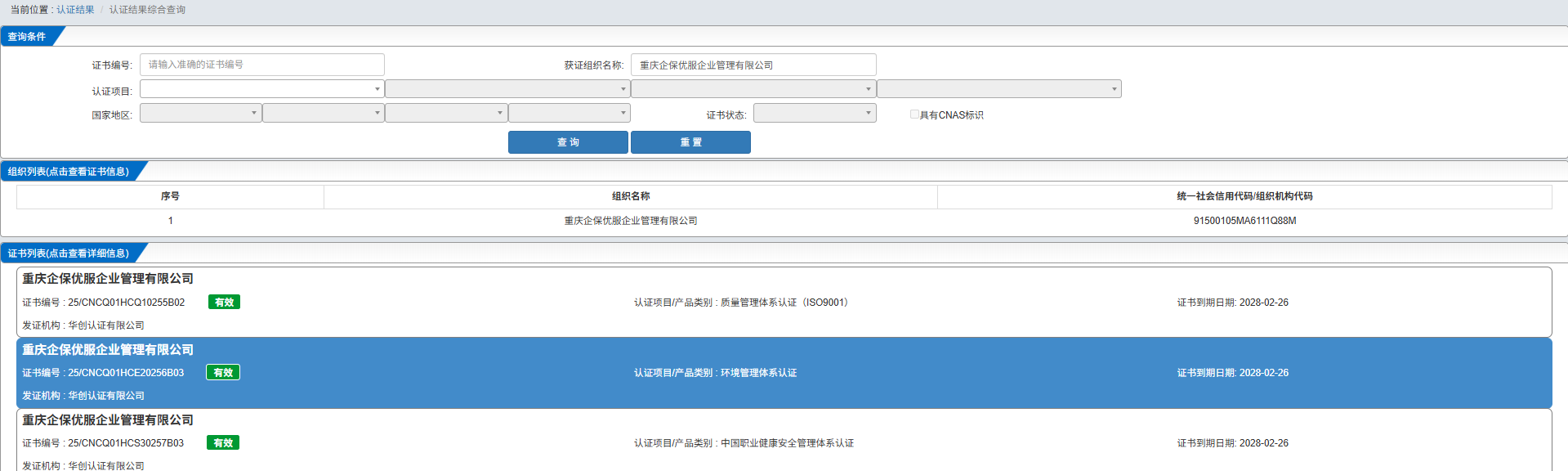Open the third 认证项目 dropdown
Viewport: 1568px width, 471px height.
tap(753, 88)
